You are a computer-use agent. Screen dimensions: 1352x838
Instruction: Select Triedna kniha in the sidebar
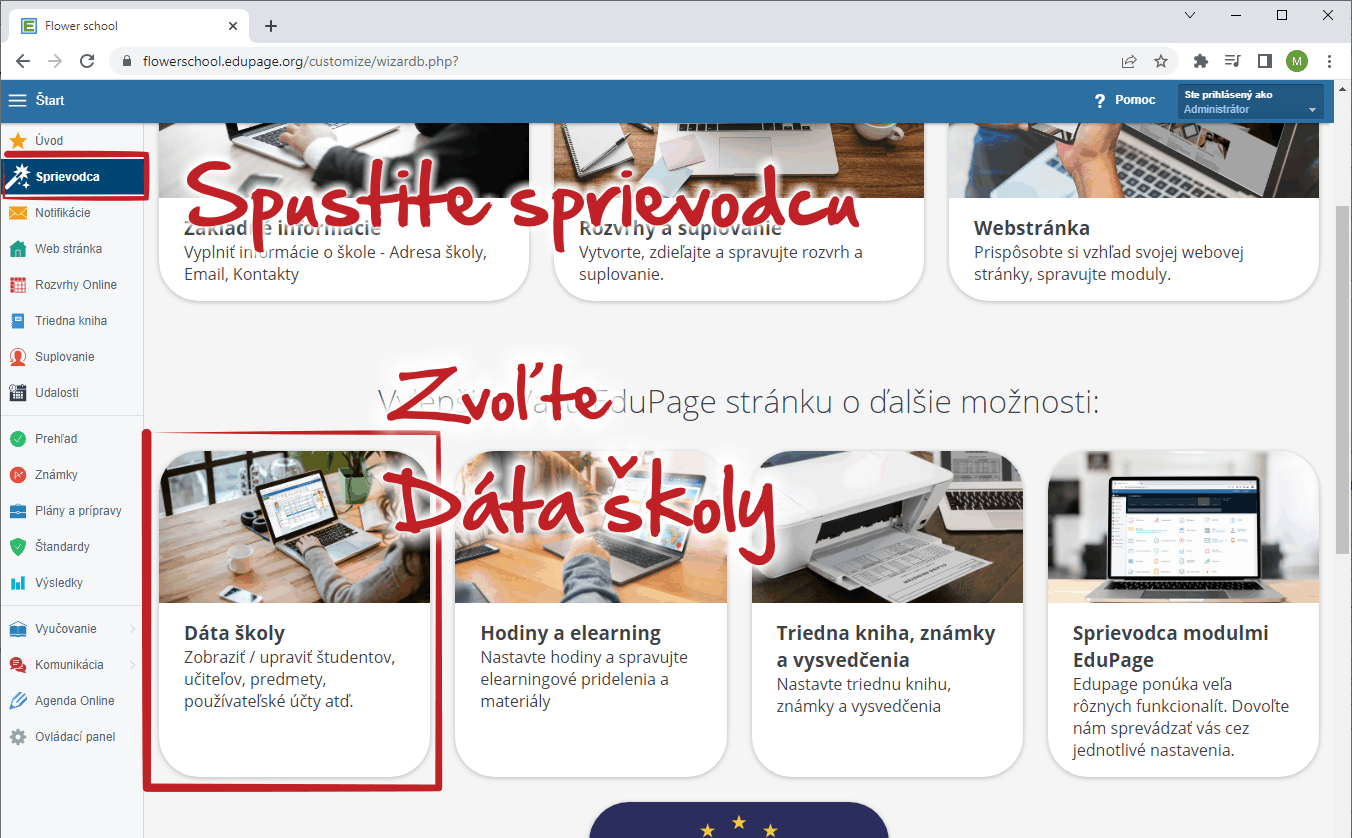tap(71, 321)
